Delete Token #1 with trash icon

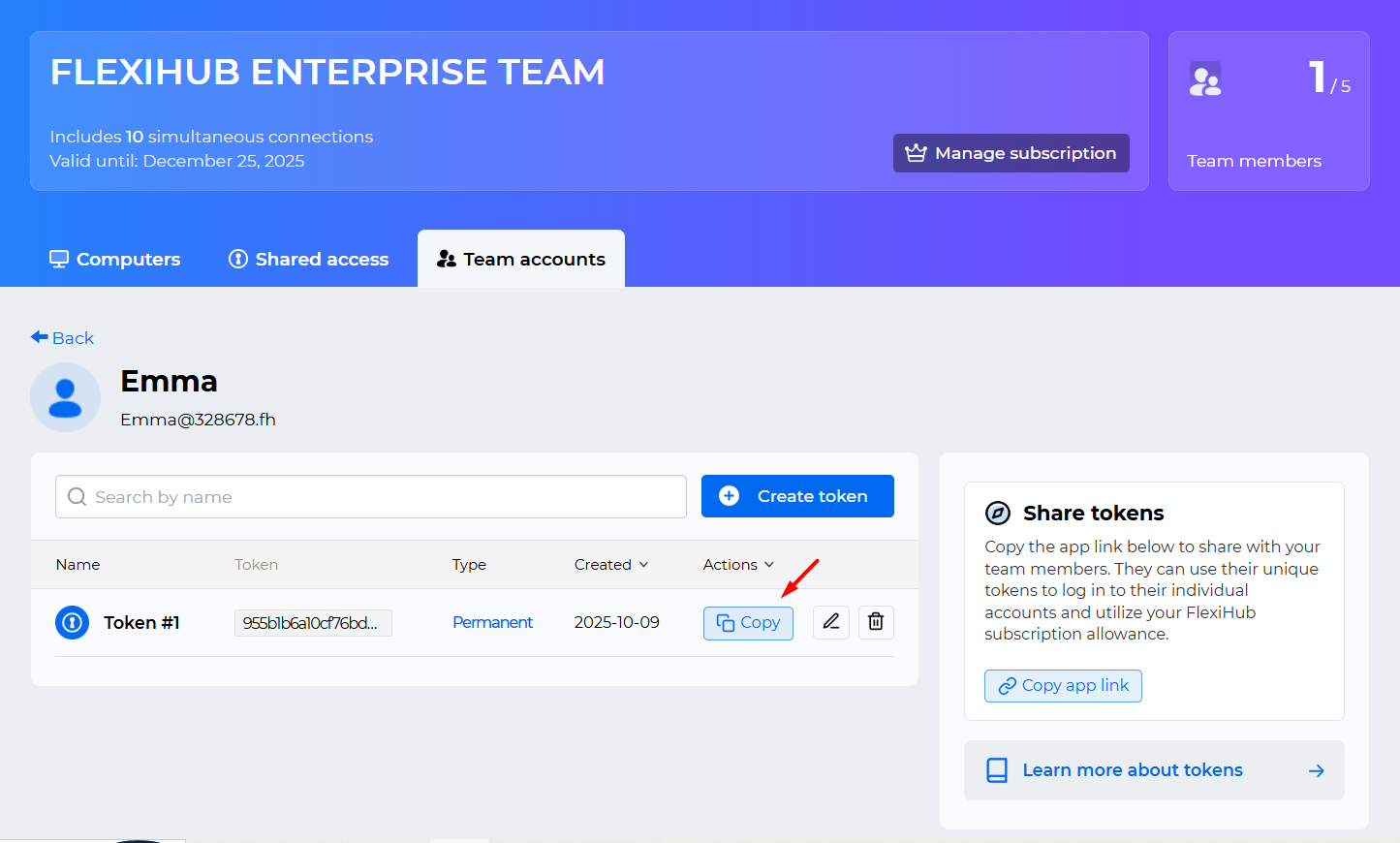[876, 622]
